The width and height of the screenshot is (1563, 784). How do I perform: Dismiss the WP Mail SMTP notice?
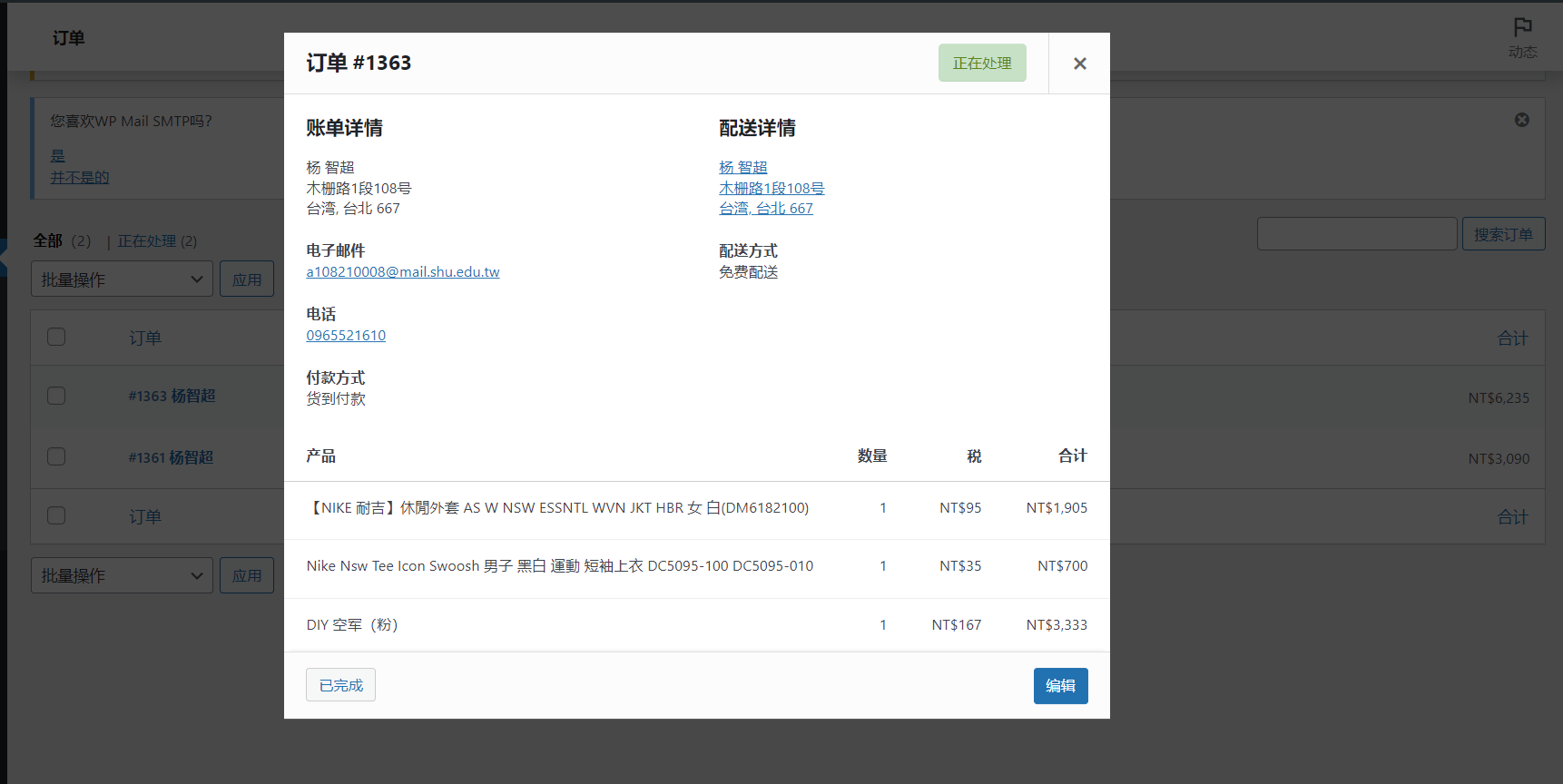coord(1521,120)
